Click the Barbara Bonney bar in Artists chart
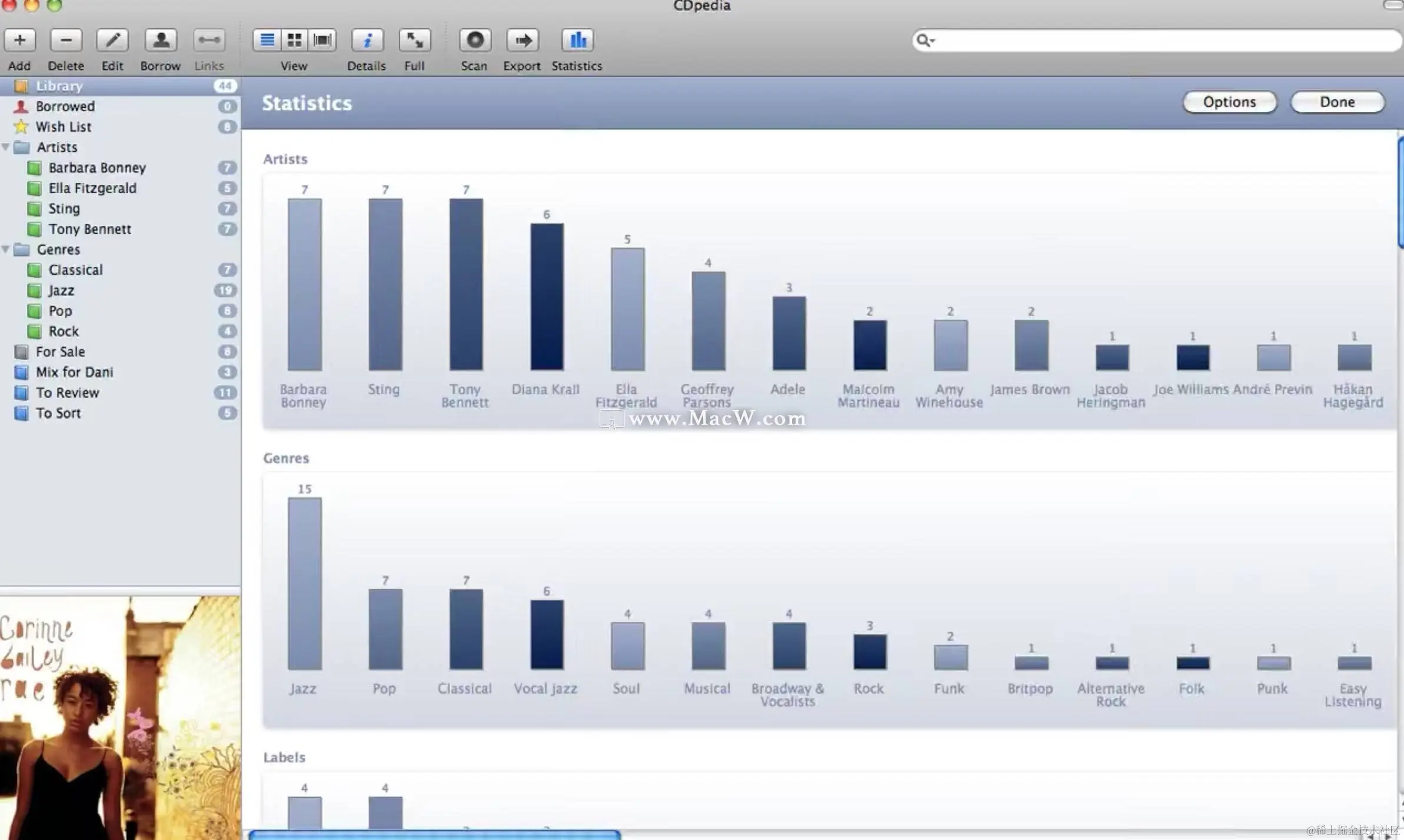 (305, 285)
